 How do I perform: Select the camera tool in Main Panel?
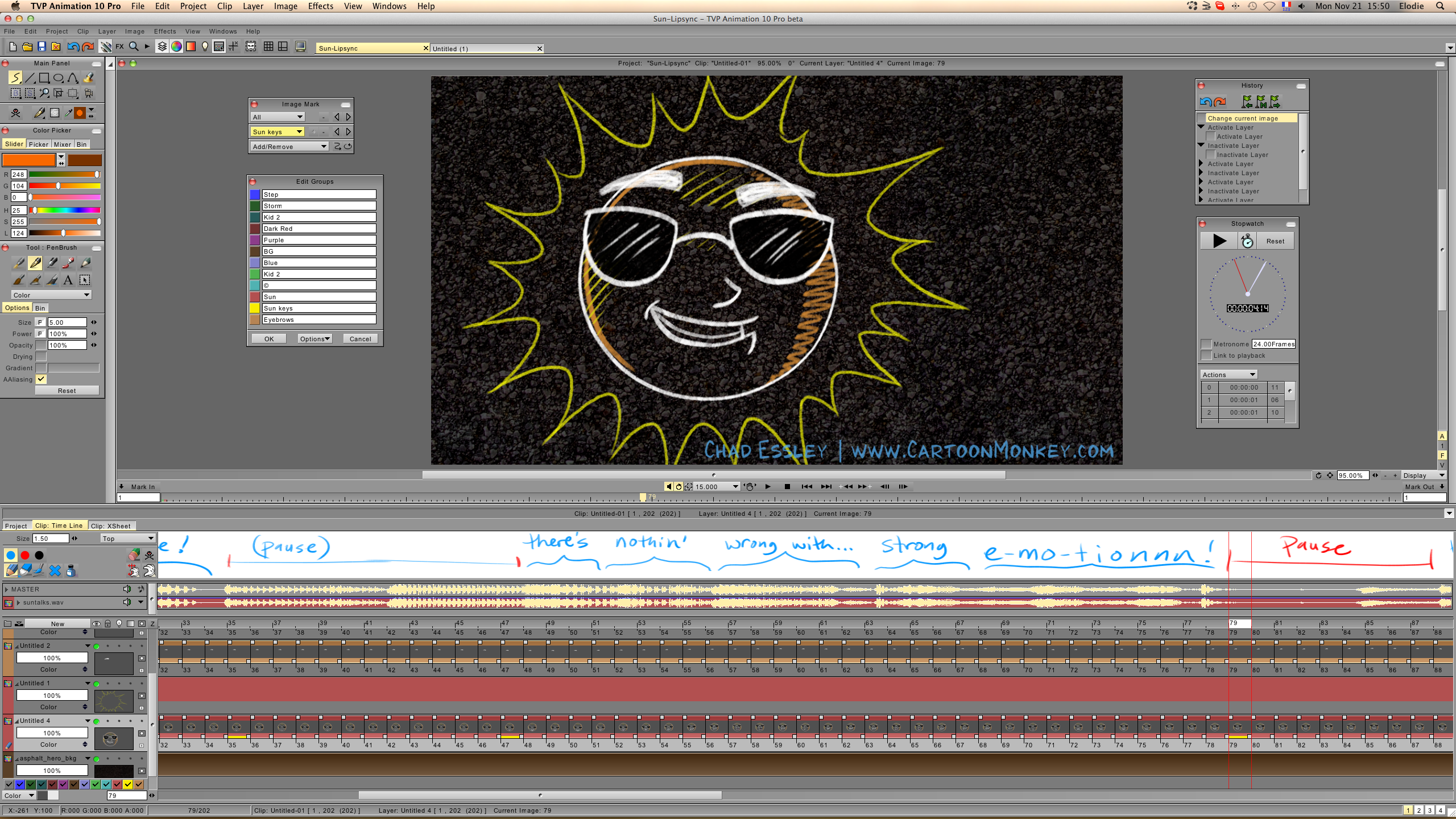coord(88,93)
